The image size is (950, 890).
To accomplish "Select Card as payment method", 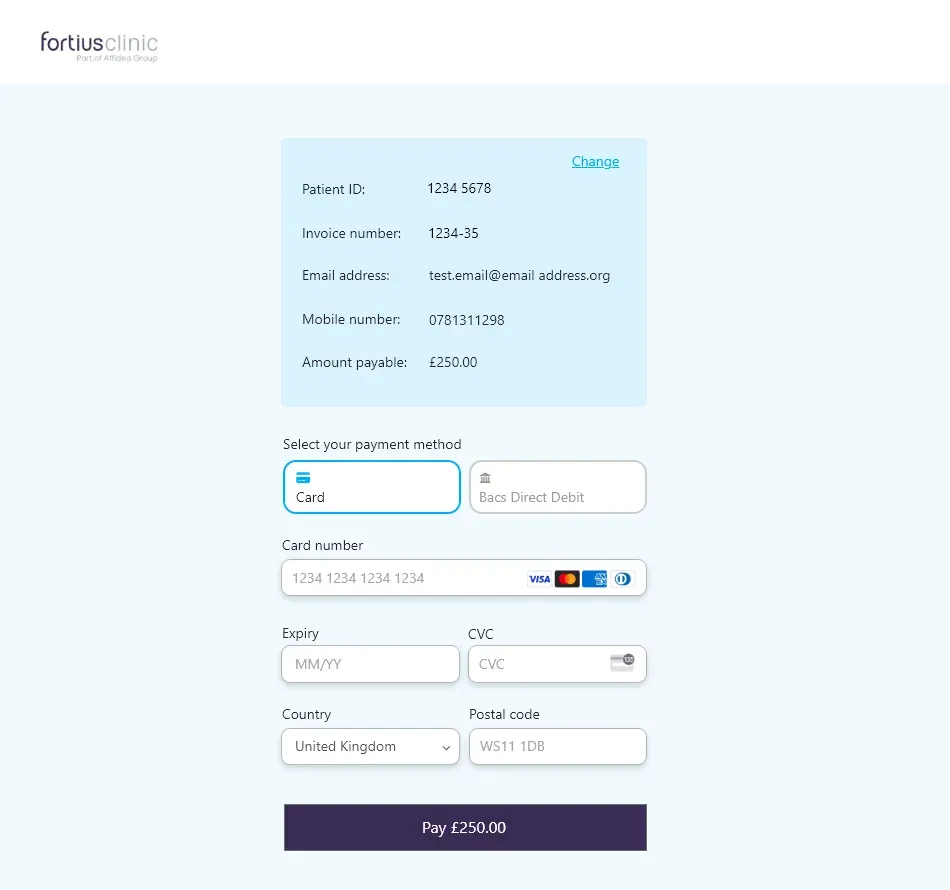I will click(371, 487).
